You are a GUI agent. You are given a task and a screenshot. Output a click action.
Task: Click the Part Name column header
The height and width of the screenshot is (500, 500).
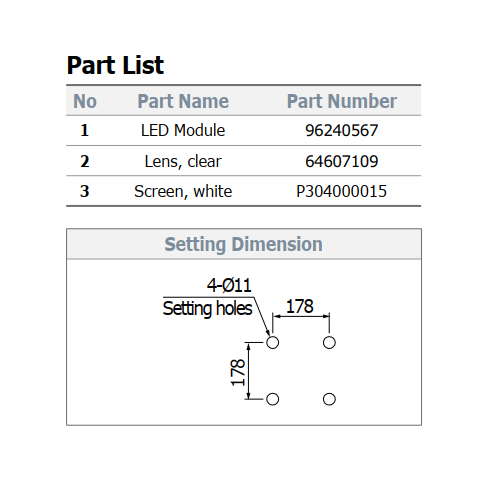183,101
